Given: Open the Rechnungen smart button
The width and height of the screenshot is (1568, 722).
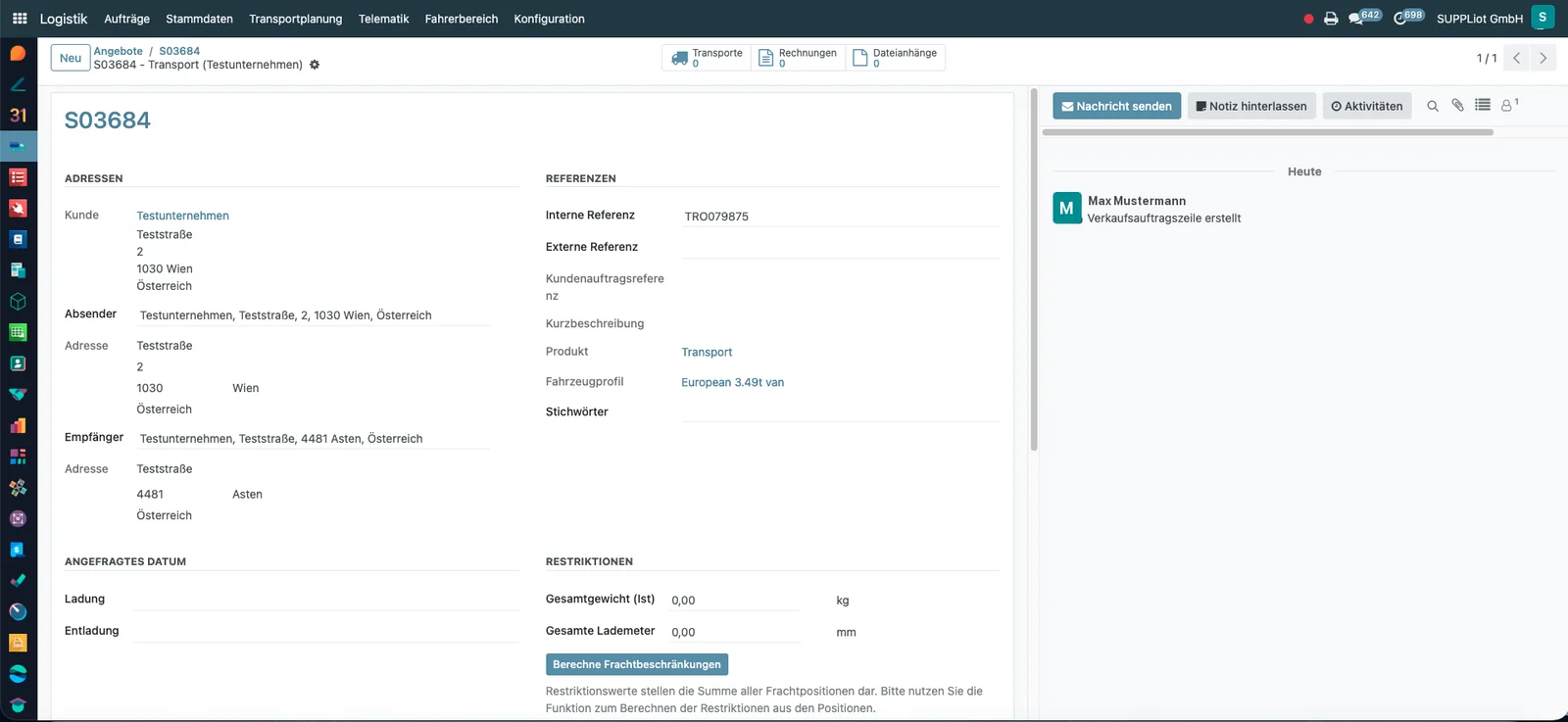Looking at the screenshot, I should pos(799,58).
